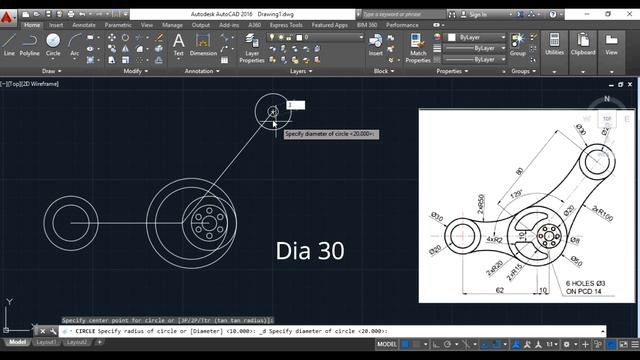Viewport: 640px width, 360px height.
Task: Switch to the Layout1 tab
Action: (x=46, y=342)
